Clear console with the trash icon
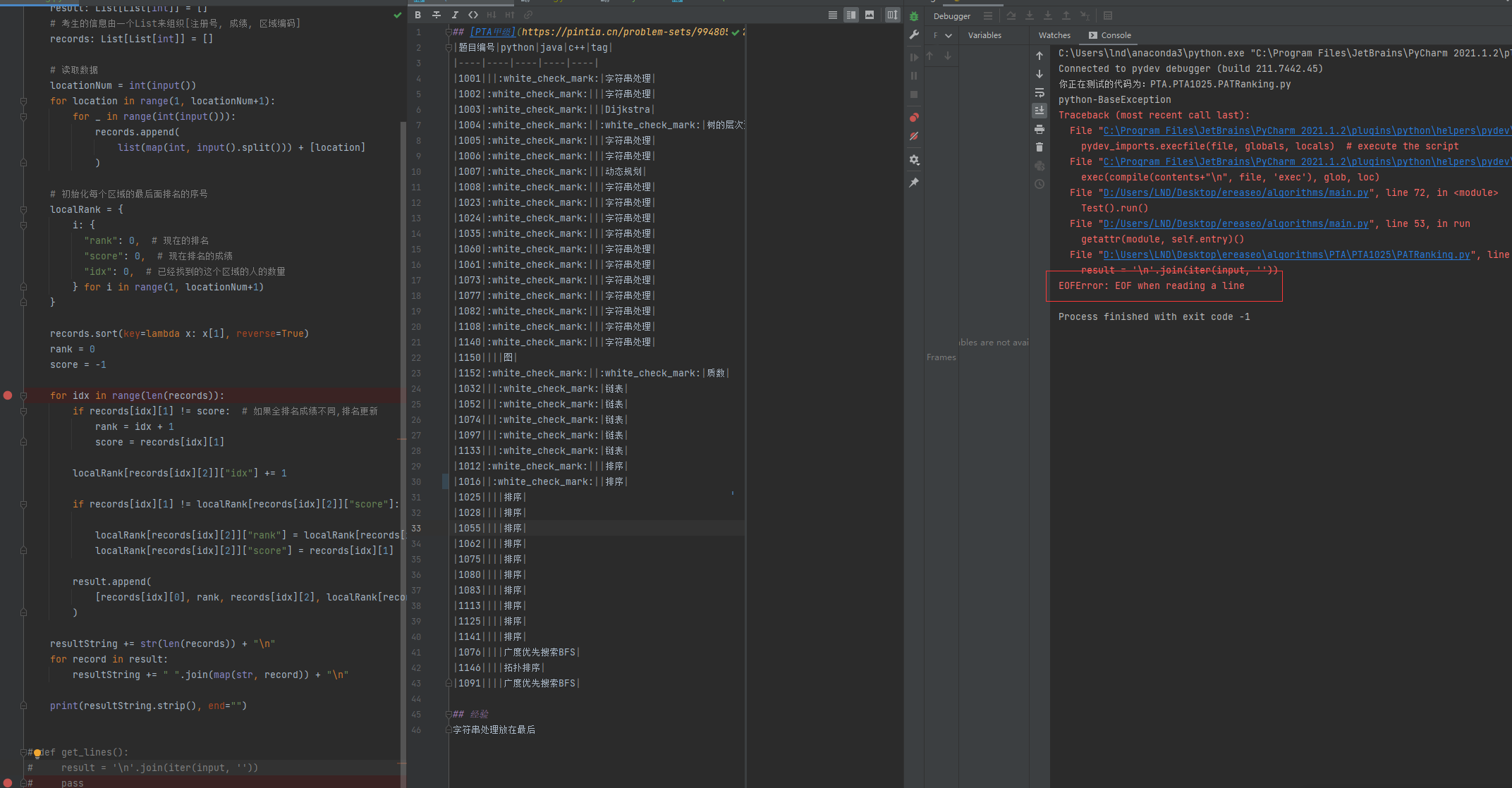Image resolution: width=1512 pixels, height=788 pixels. [1039, 147]
